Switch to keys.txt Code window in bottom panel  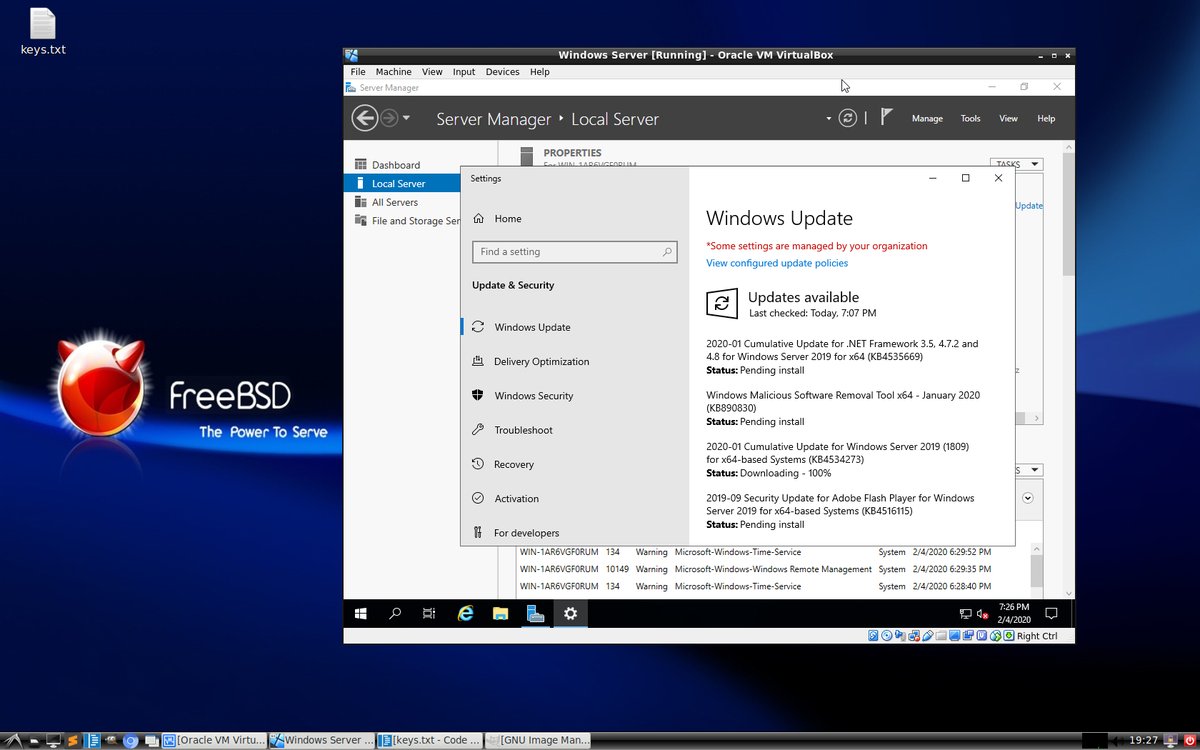(429, 741)
